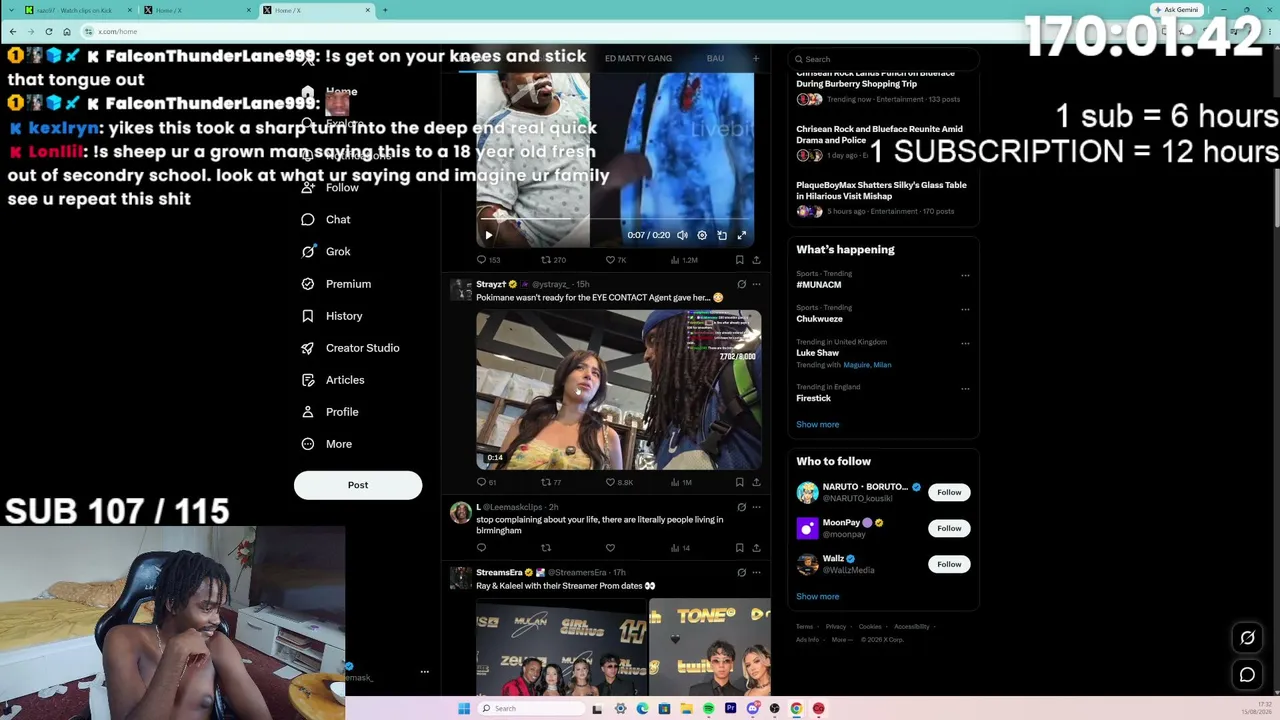Mute the top video with the speaker icon
This screenshot has height=720, width=1280.
coord(682,235)
